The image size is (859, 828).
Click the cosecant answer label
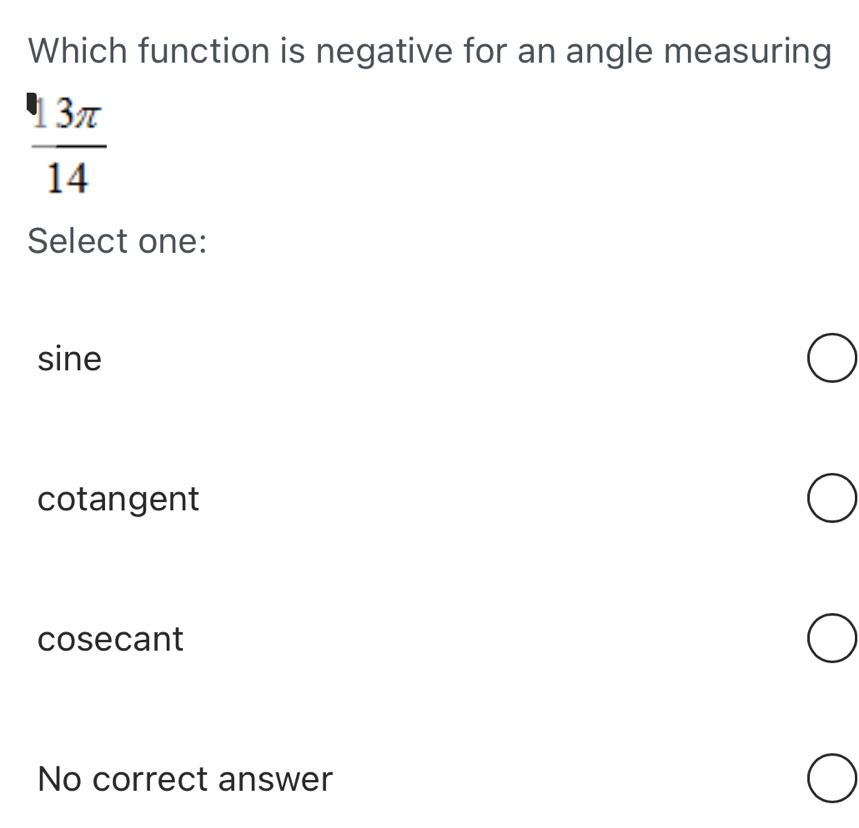coord(110,638)
